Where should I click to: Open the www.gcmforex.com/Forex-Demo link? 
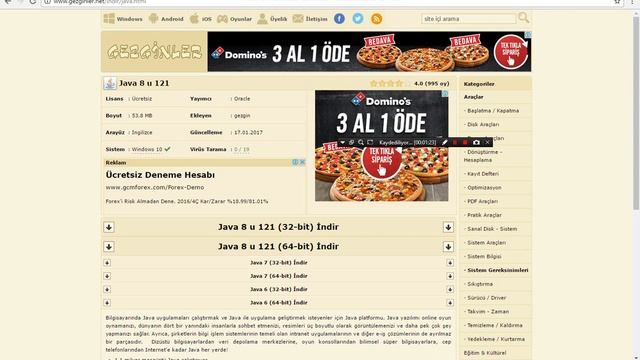[155, 187]
